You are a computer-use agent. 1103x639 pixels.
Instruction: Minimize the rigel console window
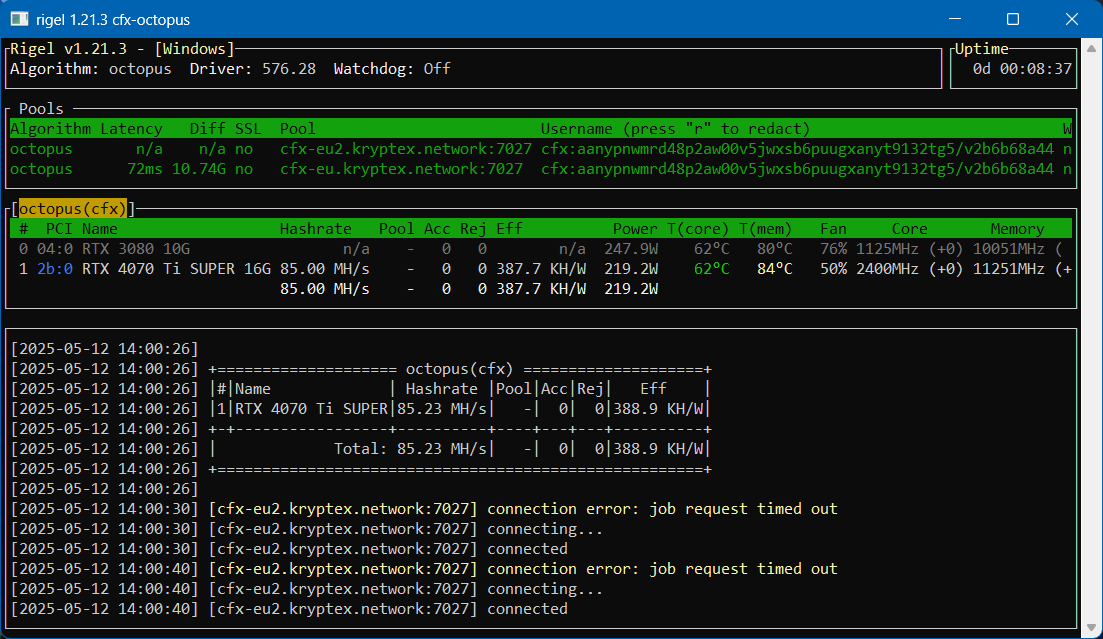click(x=955, y=19)
